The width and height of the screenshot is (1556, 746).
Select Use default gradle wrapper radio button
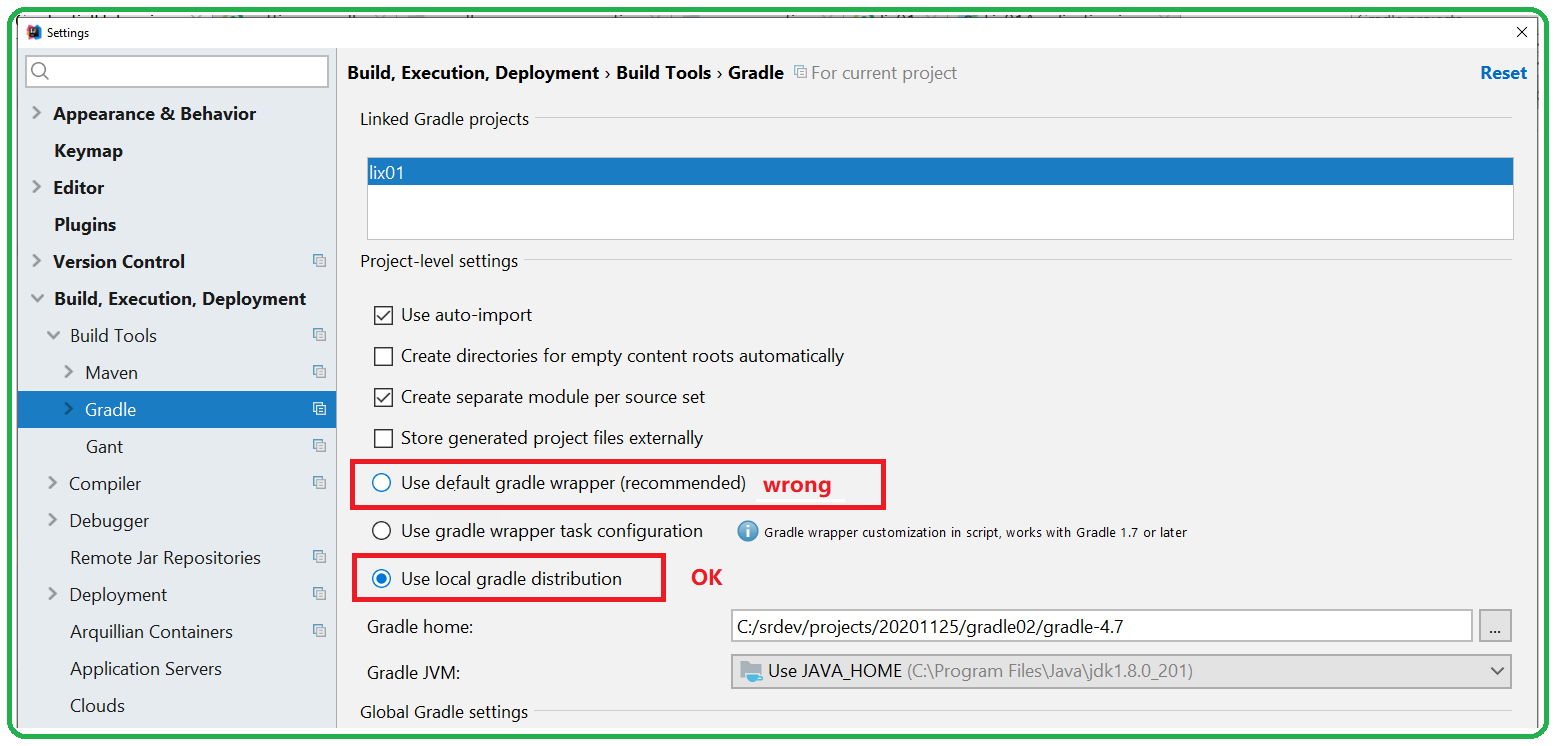(382, 483)
